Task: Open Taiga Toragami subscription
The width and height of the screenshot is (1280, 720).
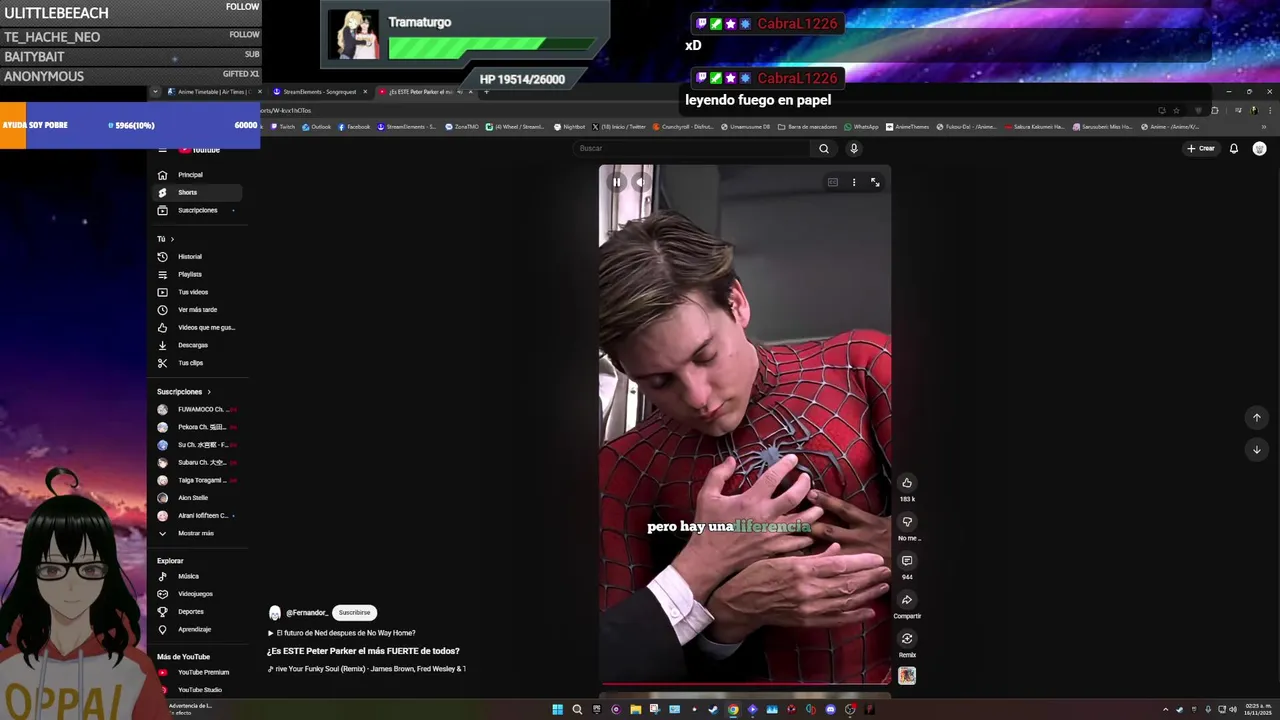Action: [x=197, y=480]
